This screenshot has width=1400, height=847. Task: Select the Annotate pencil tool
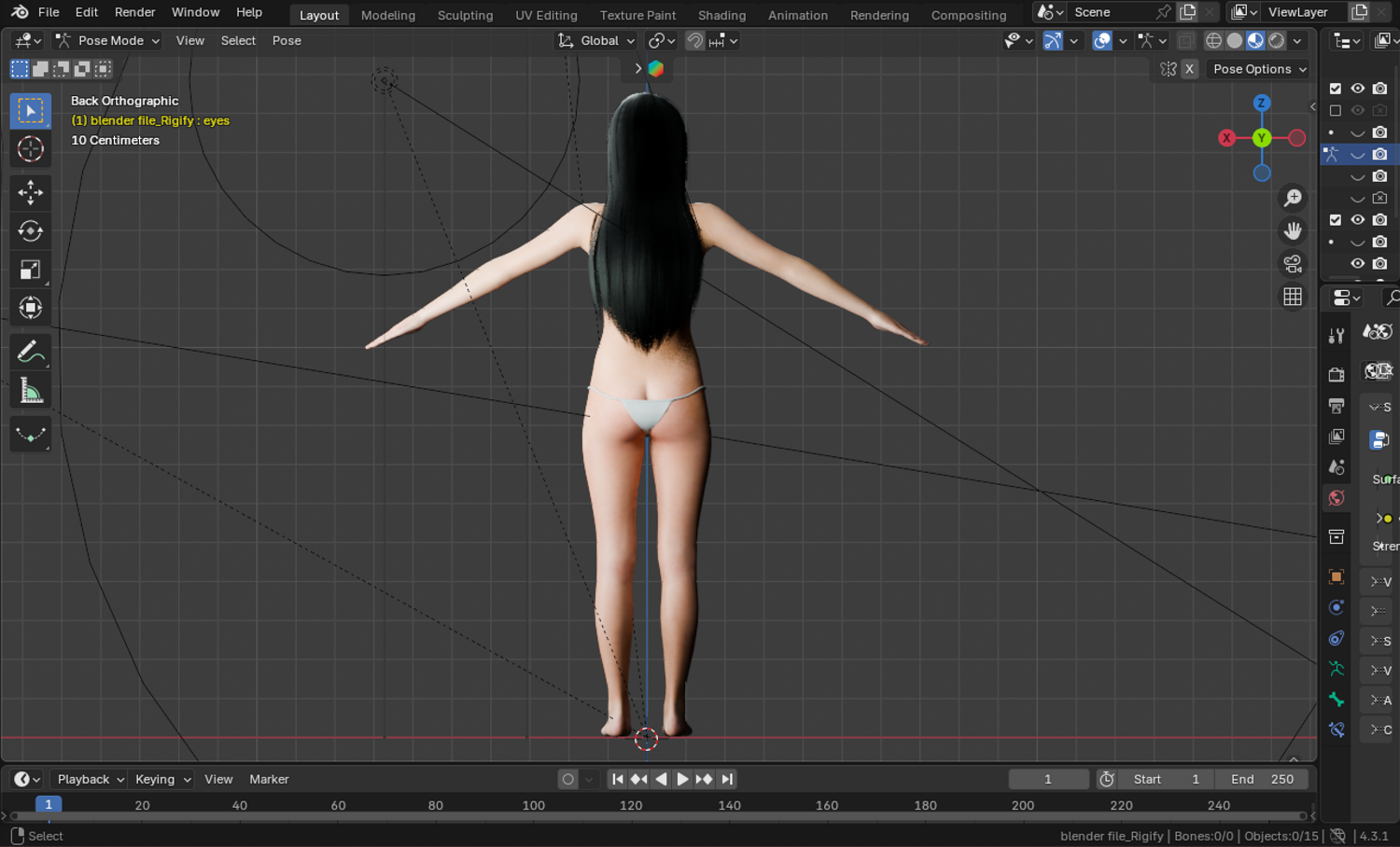tap(30, 352)
